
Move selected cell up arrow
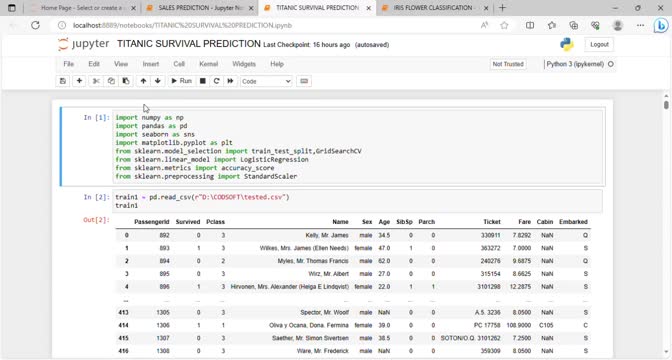[143, 81]
